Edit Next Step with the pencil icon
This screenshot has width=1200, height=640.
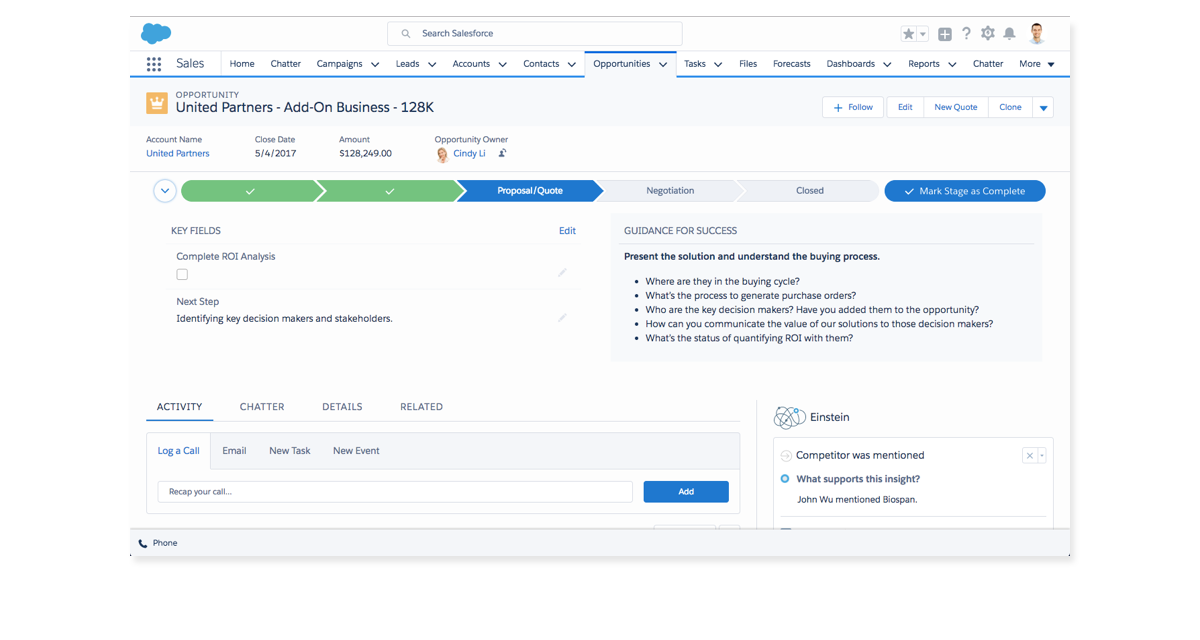pos(562,318)
